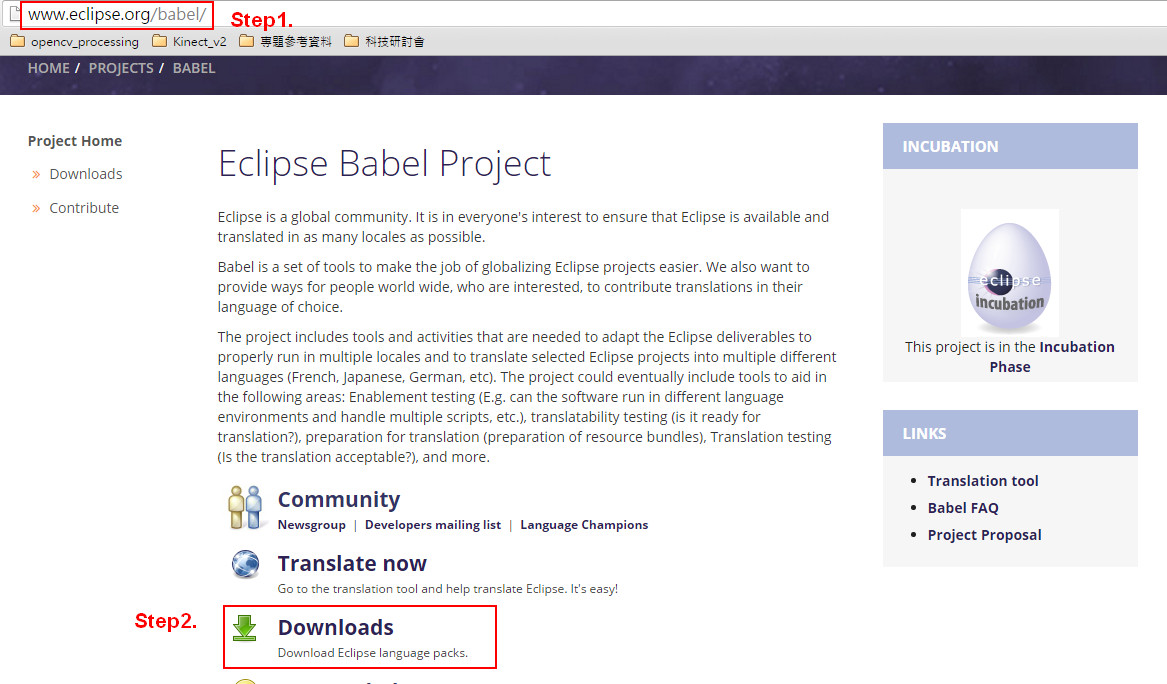
Task: Open the Translation tool link
Action: (x=982, y=481)
